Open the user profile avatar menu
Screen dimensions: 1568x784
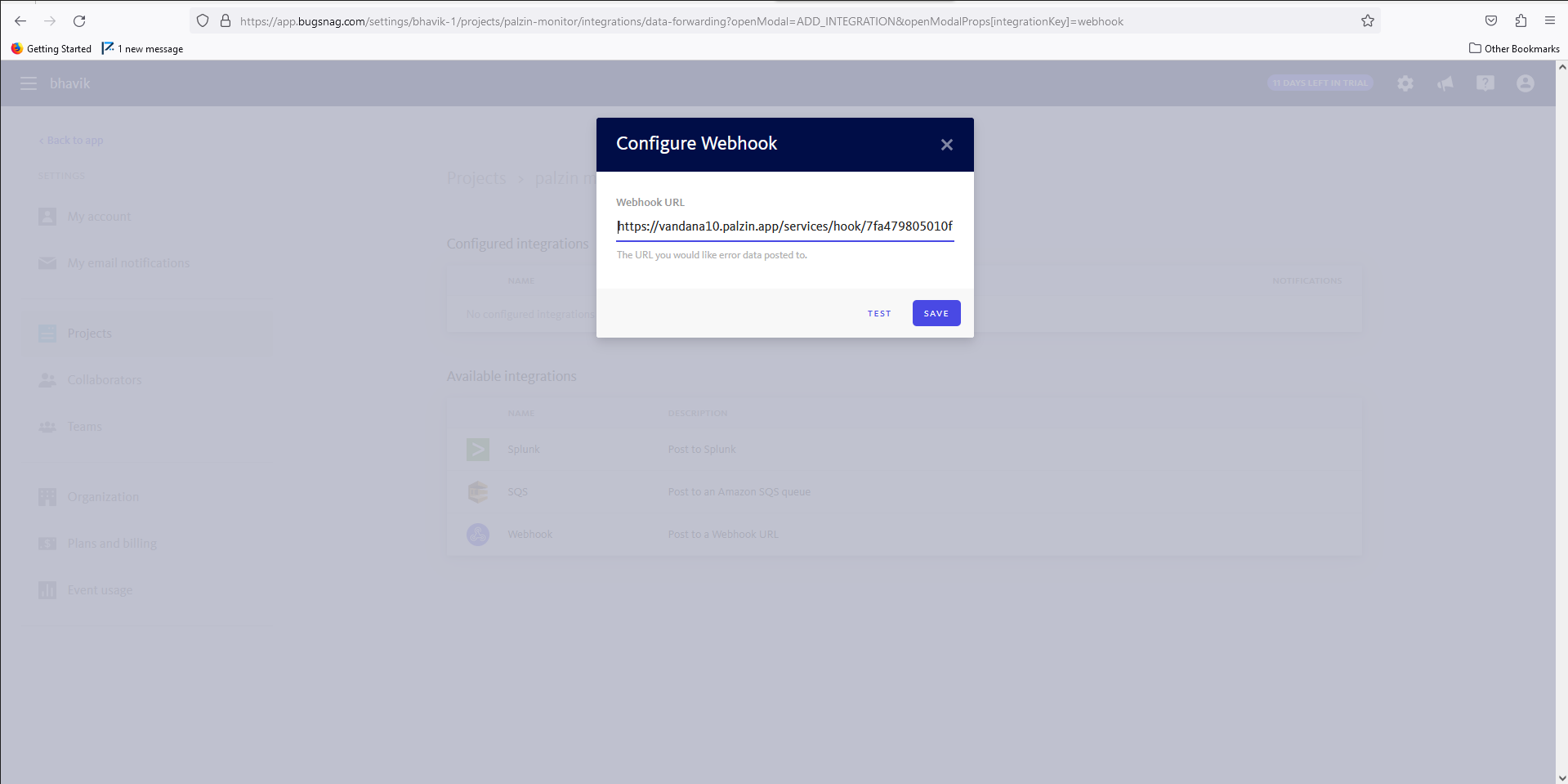pos(1525,83)
